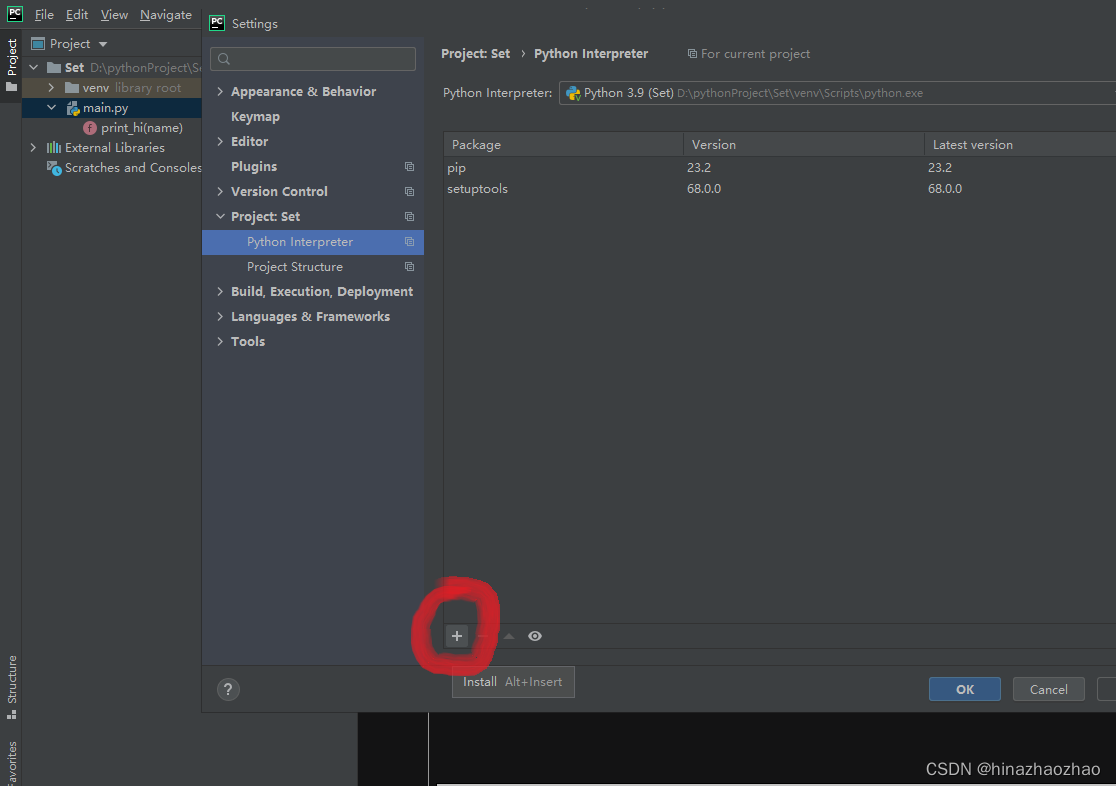Click the Settings dialog PyCharm icon
Image resolution: width=1116 pixels, height=786 pixels.
(217, 23)
